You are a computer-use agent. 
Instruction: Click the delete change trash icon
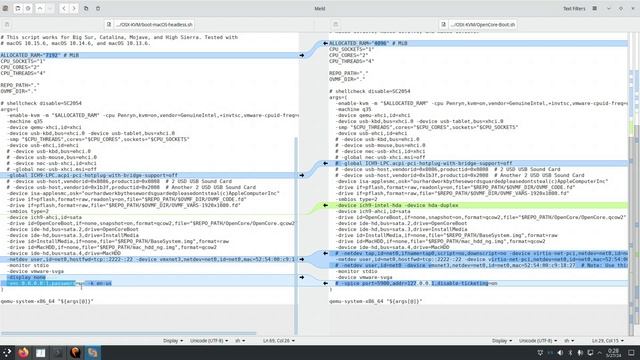(x=98, y=8)
